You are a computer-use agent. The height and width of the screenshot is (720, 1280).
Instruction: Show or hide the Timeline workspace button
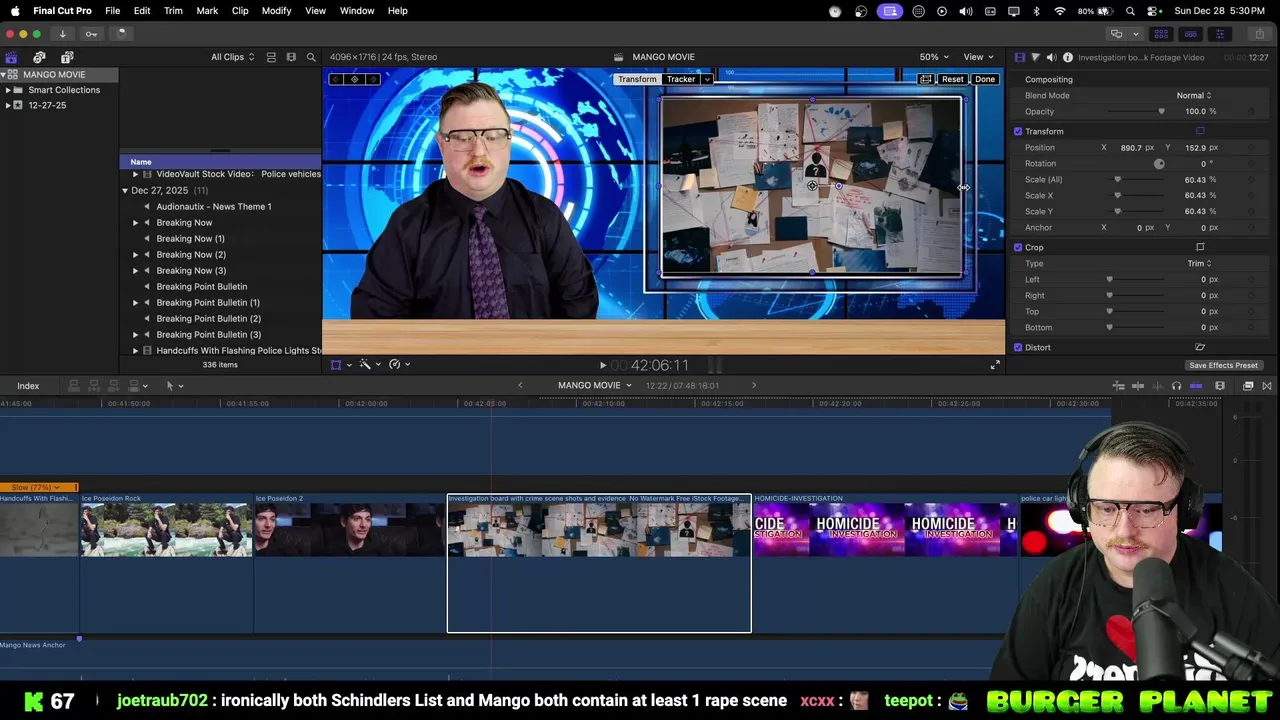1190,33
